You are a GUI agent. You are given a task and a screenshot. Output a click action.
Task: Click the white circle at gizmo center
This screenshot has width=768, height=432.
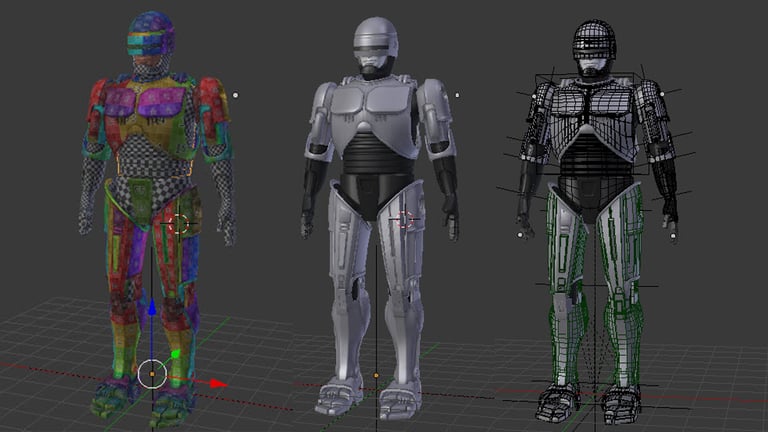[152, 374]
